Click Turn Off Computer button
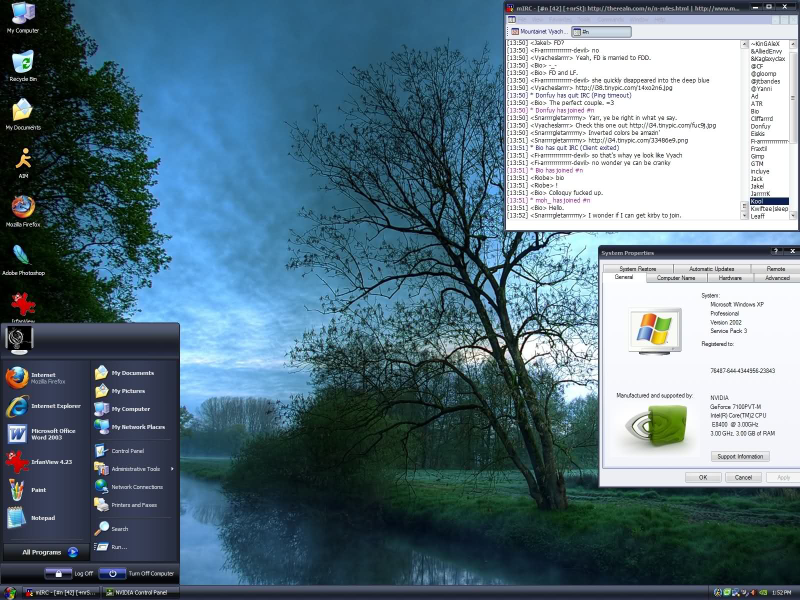This screenshot has height=600, width=800. click(x=137, y=573)
